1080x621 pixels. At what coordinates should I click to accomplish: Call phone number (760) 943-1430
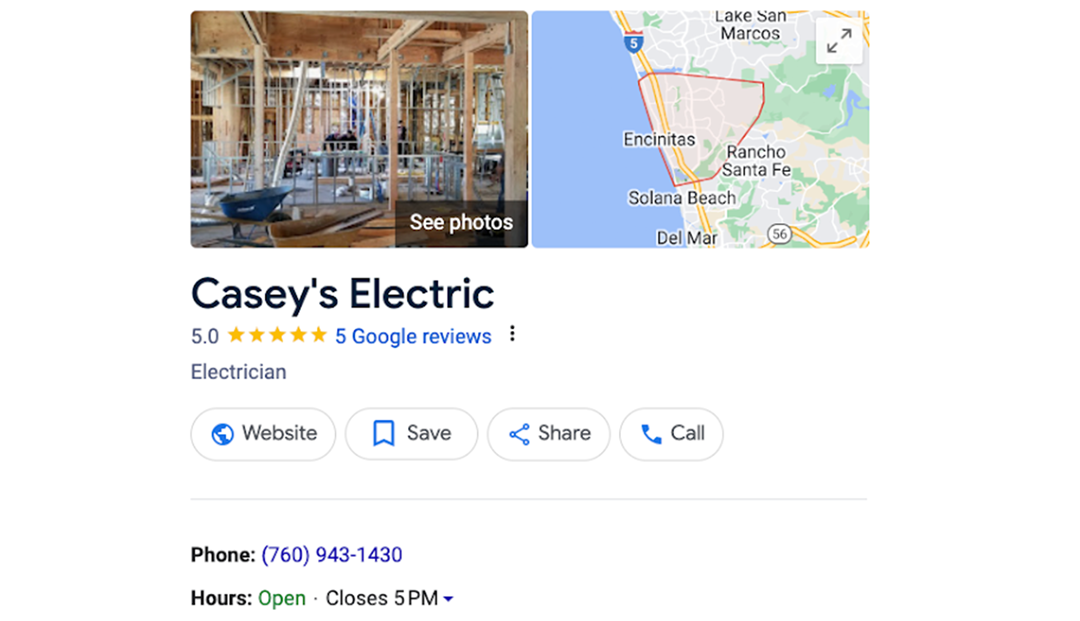[332, 555]
